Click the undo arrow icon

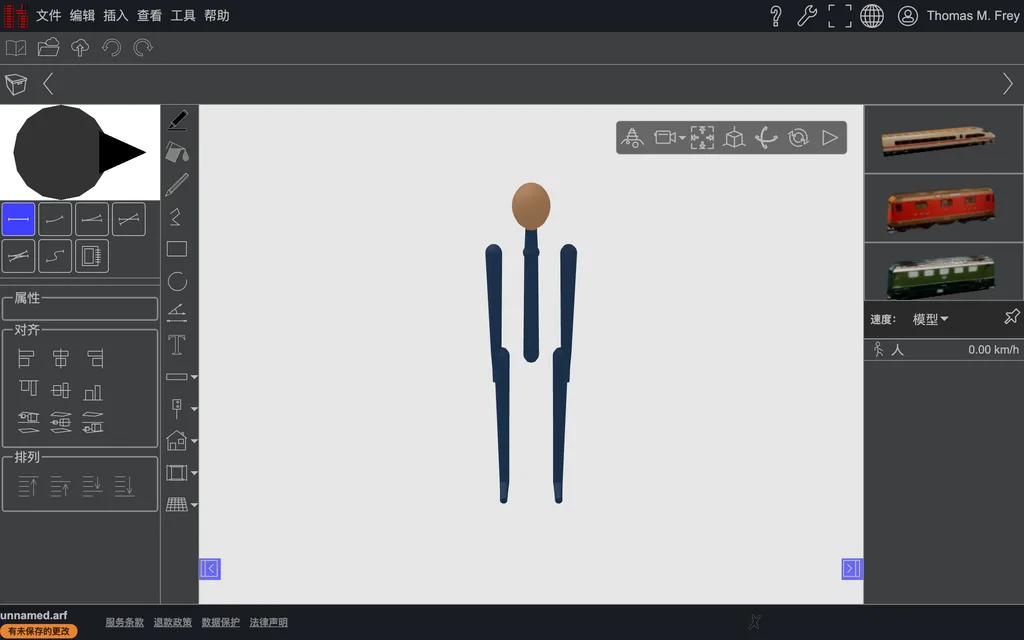pyautogui.click(x=112, y=48)
